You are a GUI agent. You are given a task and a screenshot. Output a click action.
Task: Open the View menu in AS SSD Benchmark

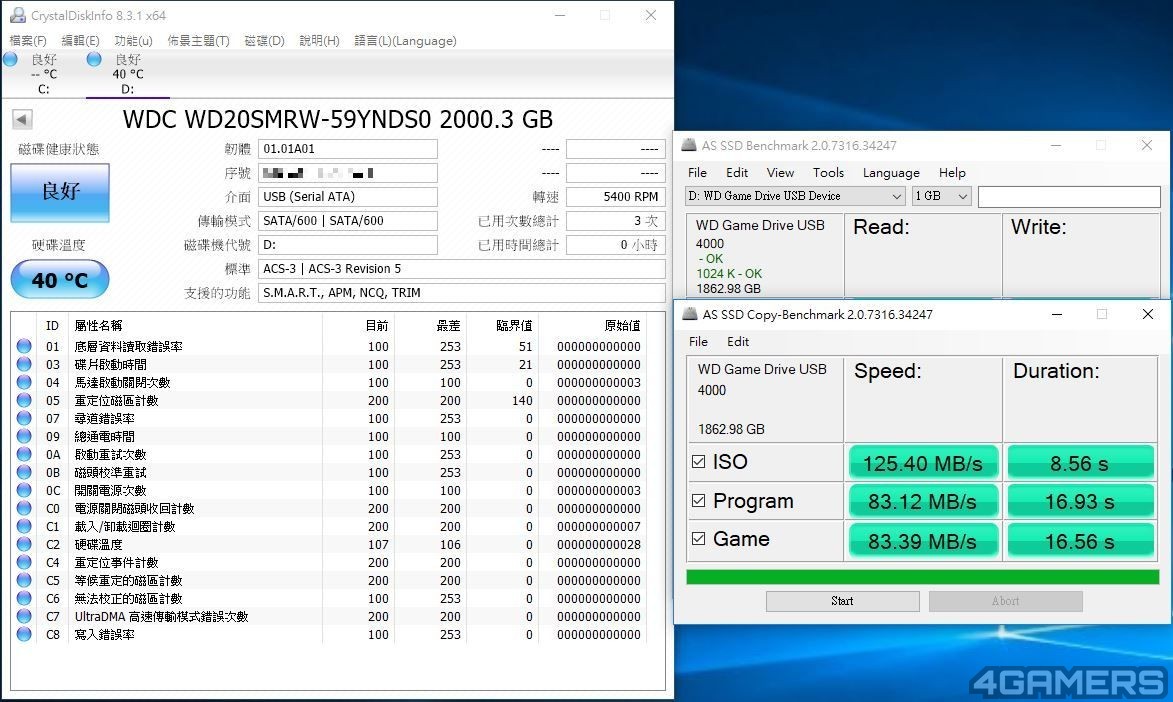tap(780, 172)
